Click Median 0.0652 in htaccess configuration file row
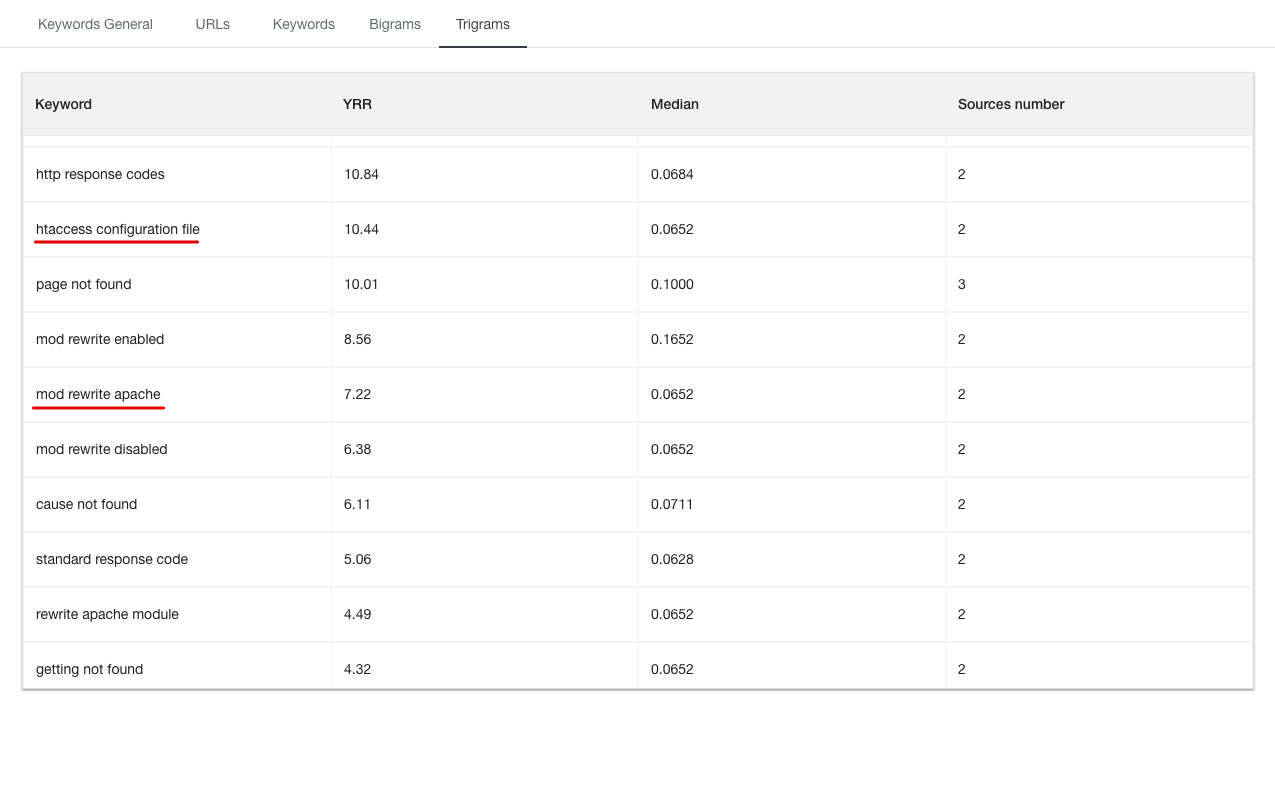 [x=672, y=229]
